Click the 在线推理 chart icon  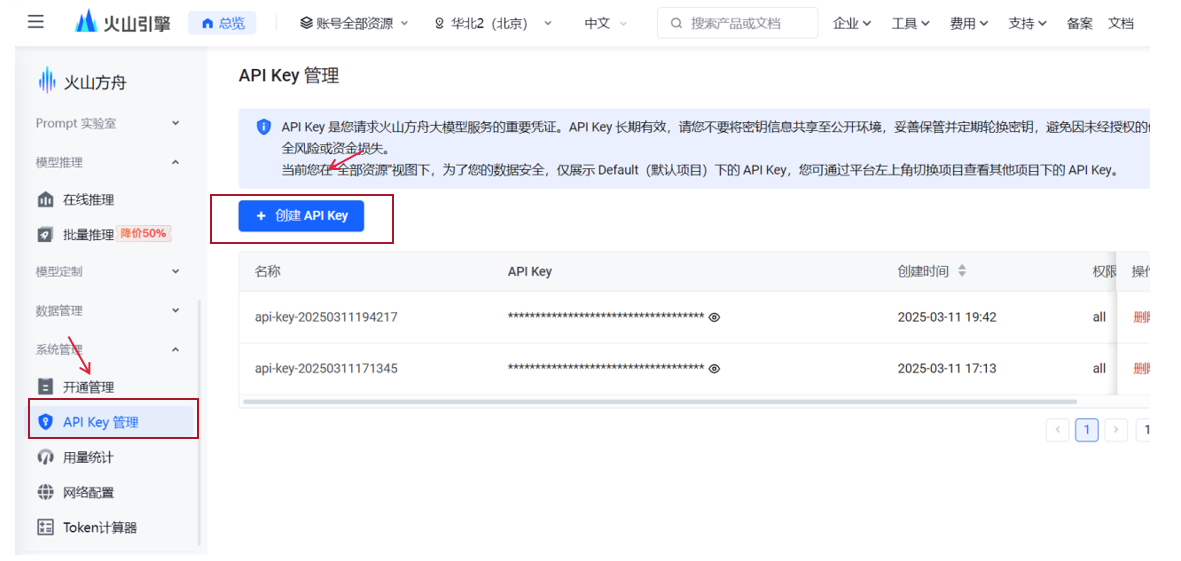point(45,200)
